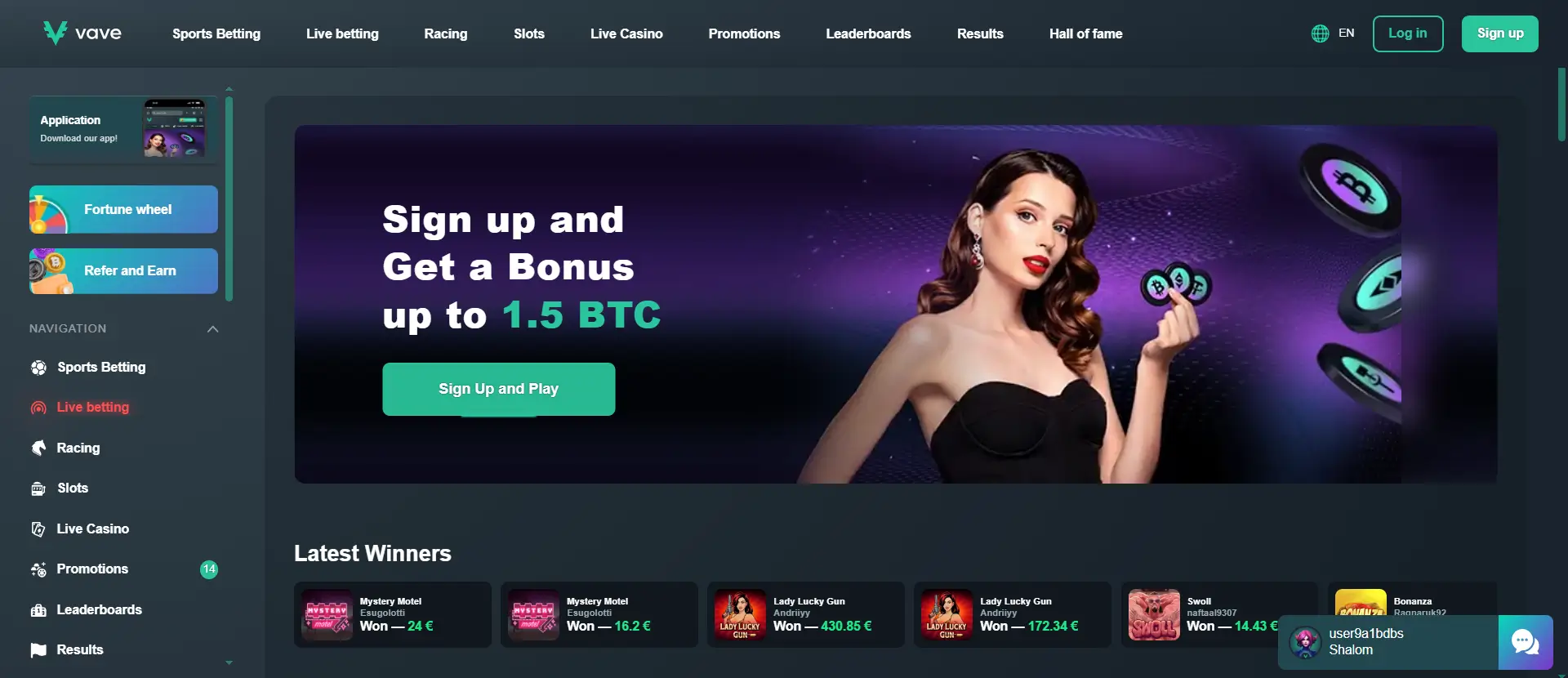Image resolution: width=1568 pixels, height=678 pixels.
Task: Click the Sign Up and Play button
Action: (x=499, y=389)
